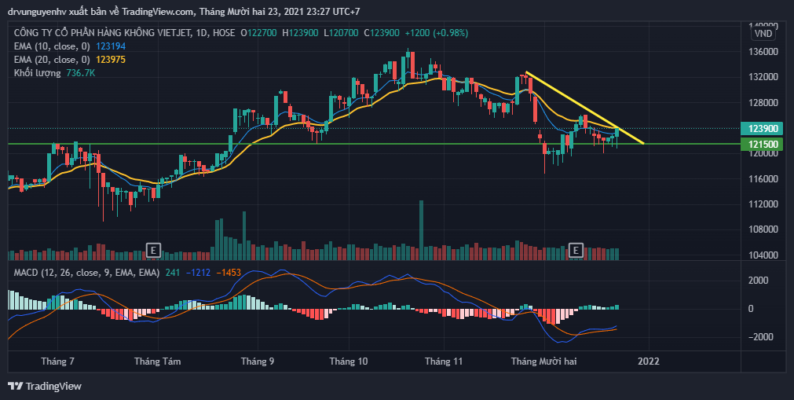Click the Tháng 9 time axis label
The image size is (794, 400).
tap(258, 362)
